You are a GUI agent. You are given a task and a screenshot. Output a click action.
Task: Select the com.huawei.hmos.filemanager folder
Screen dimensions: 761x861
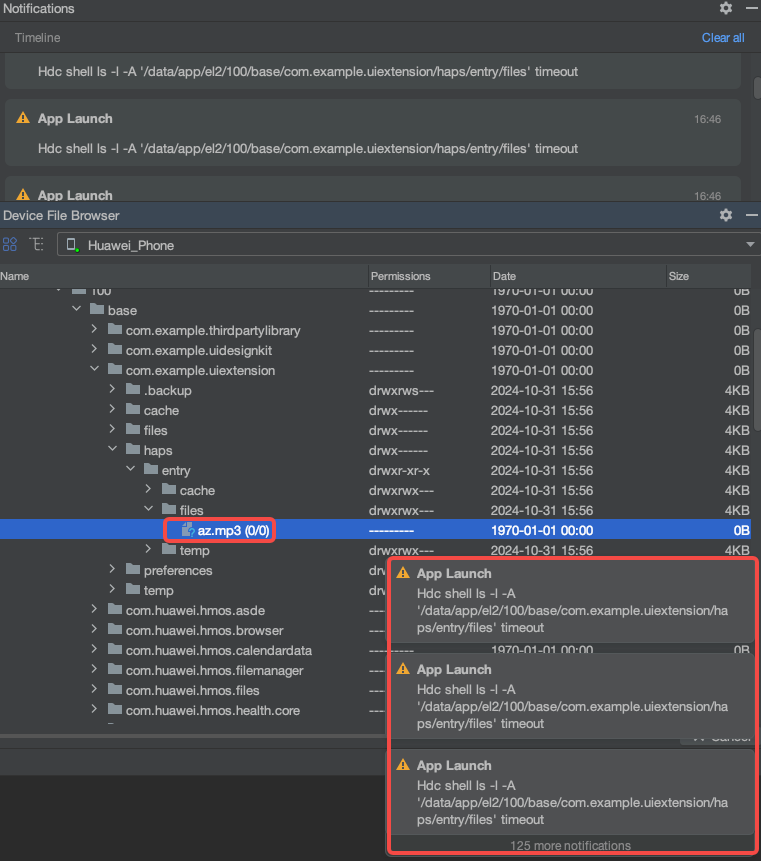(214, 671)
